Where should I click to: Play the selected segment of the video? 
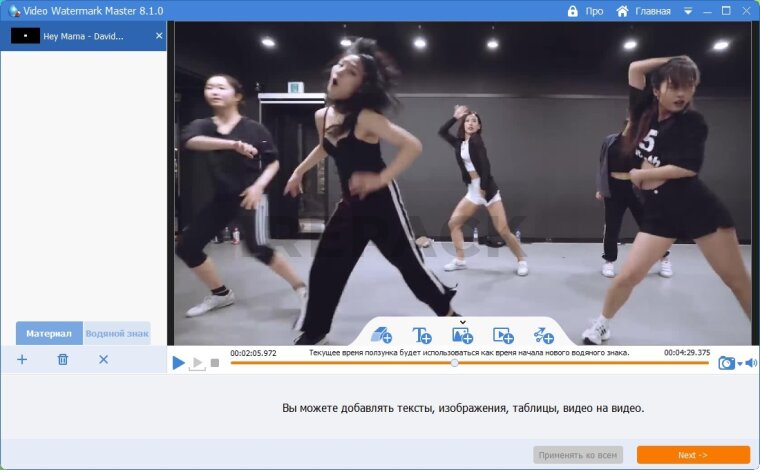[x=197, y=363]
